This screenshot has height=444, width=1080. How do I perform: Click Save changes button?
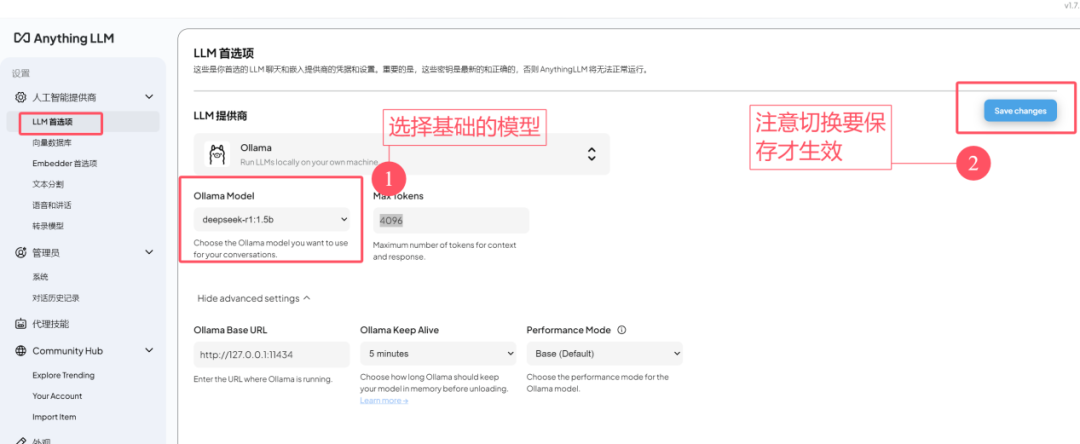click(1020, 110)
